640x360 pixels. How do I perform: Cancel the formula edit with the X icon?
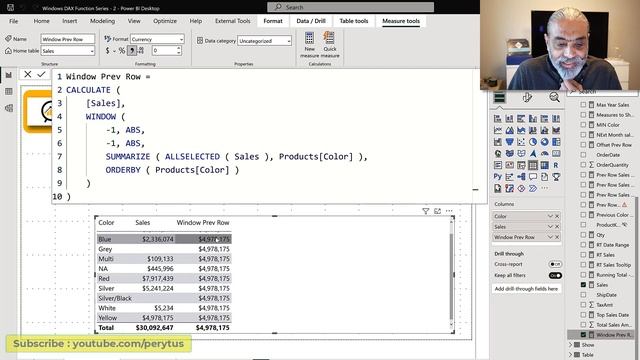pos(27,74)
